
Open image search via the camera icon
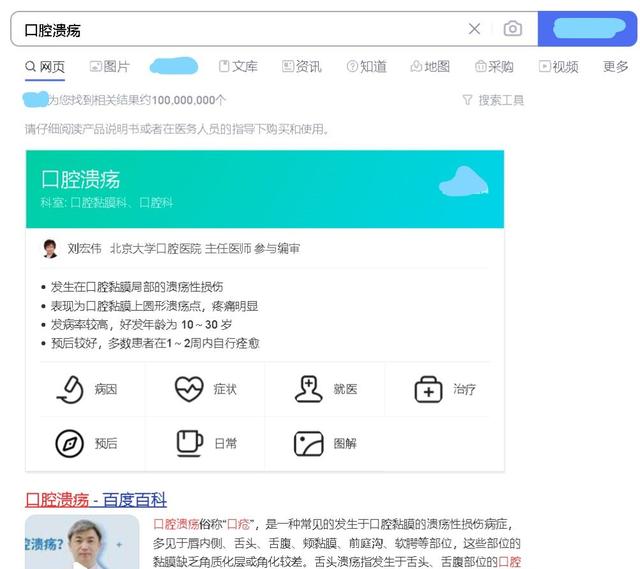(513, 29)
